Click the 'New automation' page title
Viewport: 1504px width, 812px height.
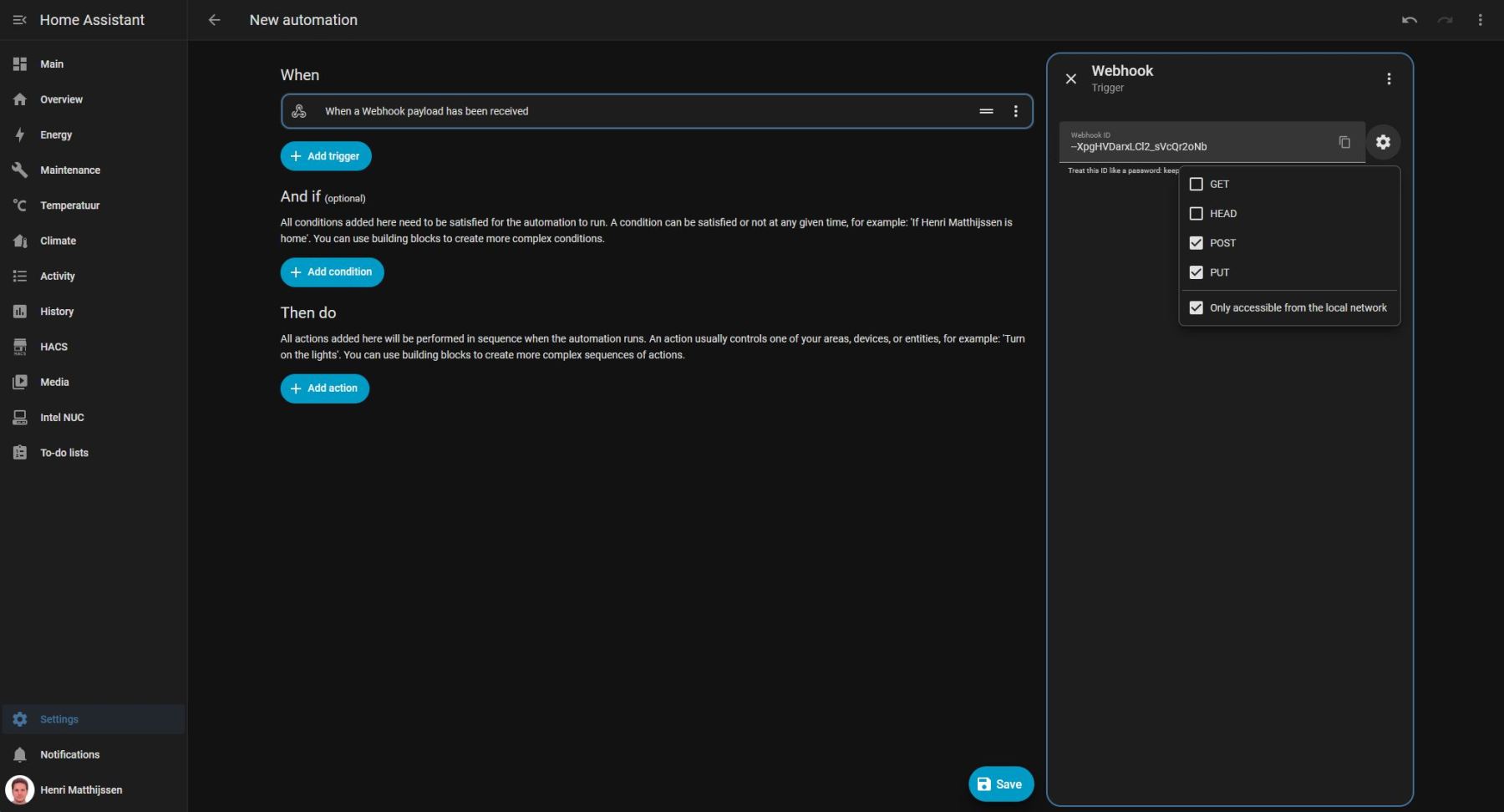pyautogui.click(x=303, y=20)
